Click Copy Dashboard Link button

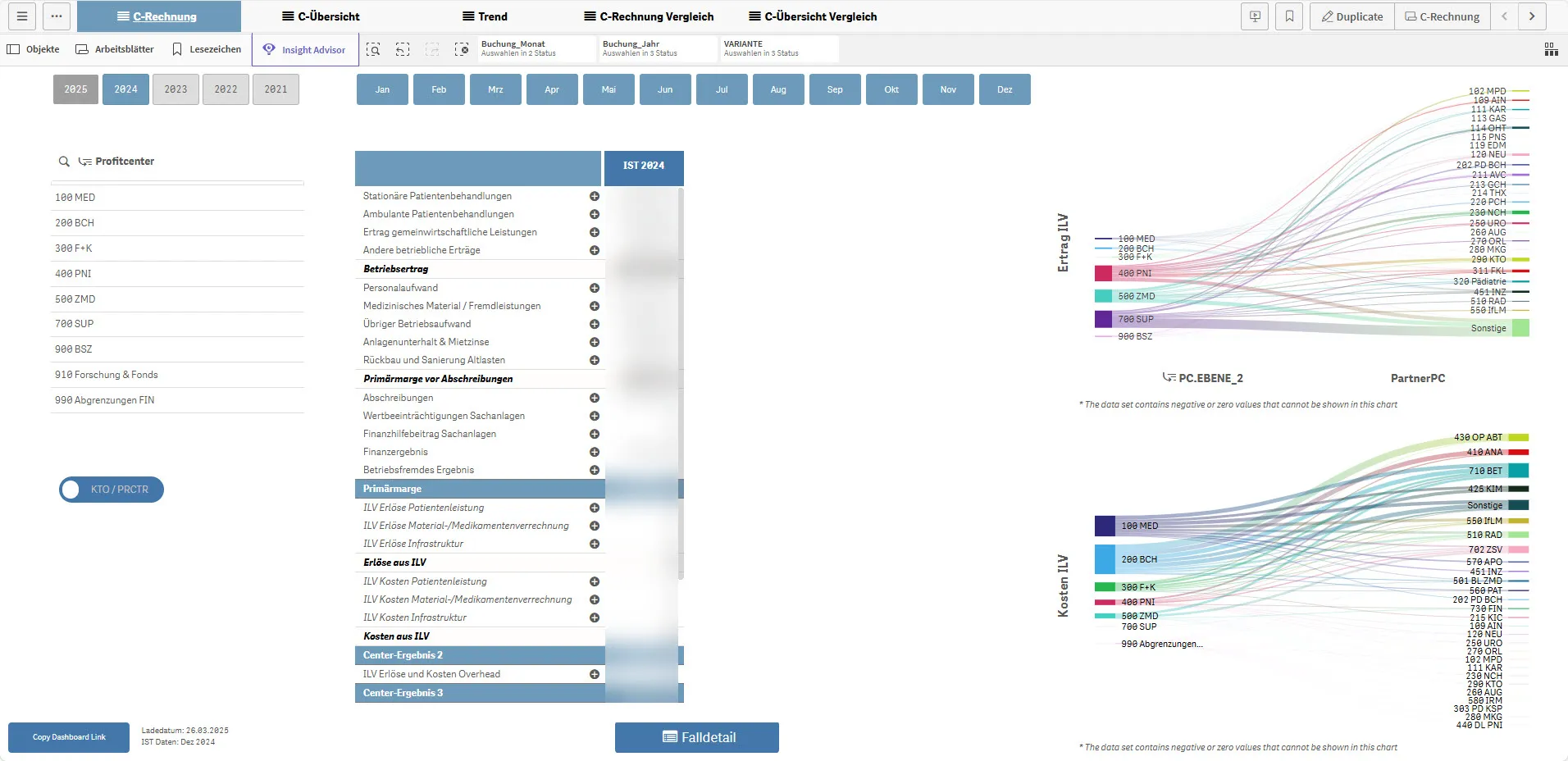[x=69, y=737]
